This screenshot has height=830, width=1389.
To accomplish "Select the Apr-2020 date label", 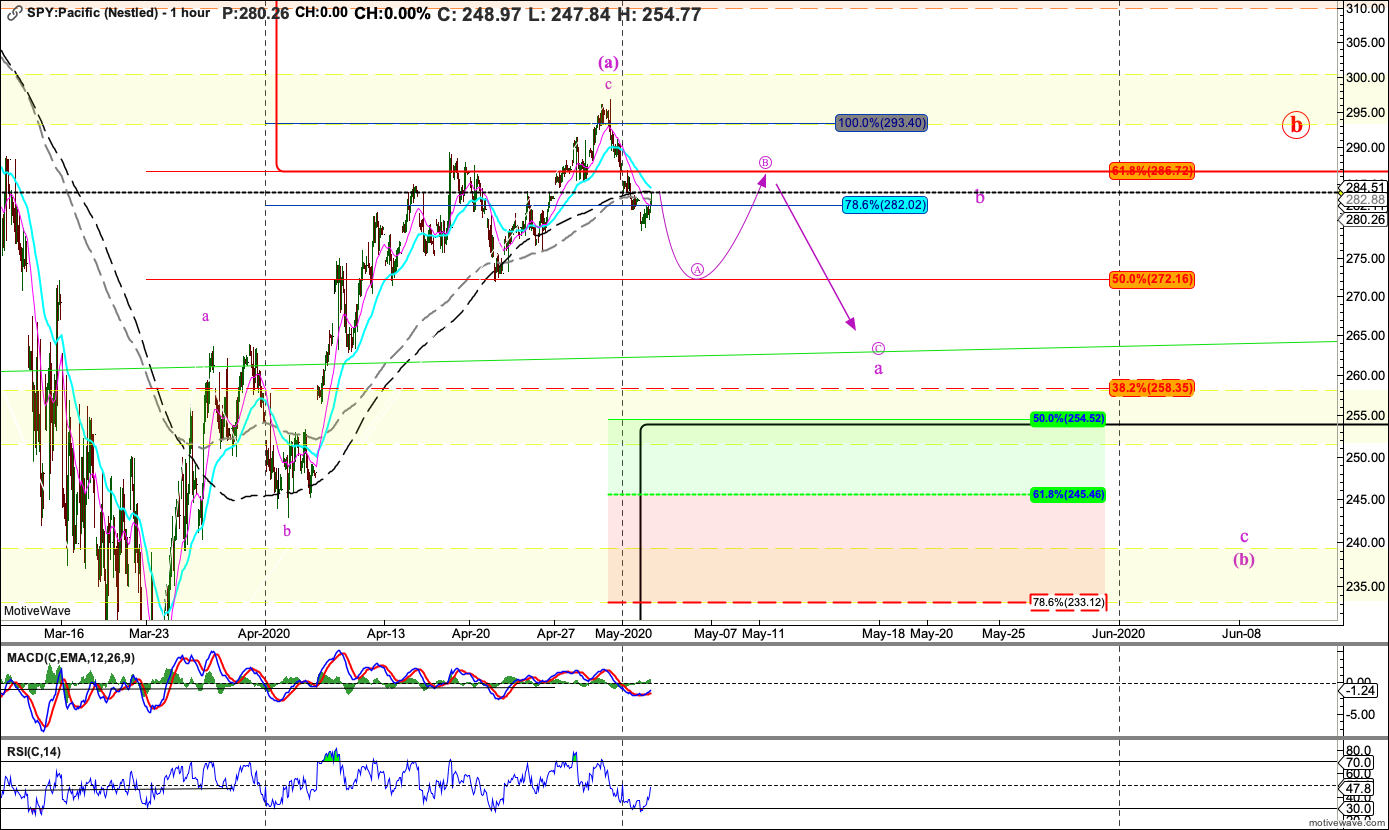I will click(x=265, y=633).
